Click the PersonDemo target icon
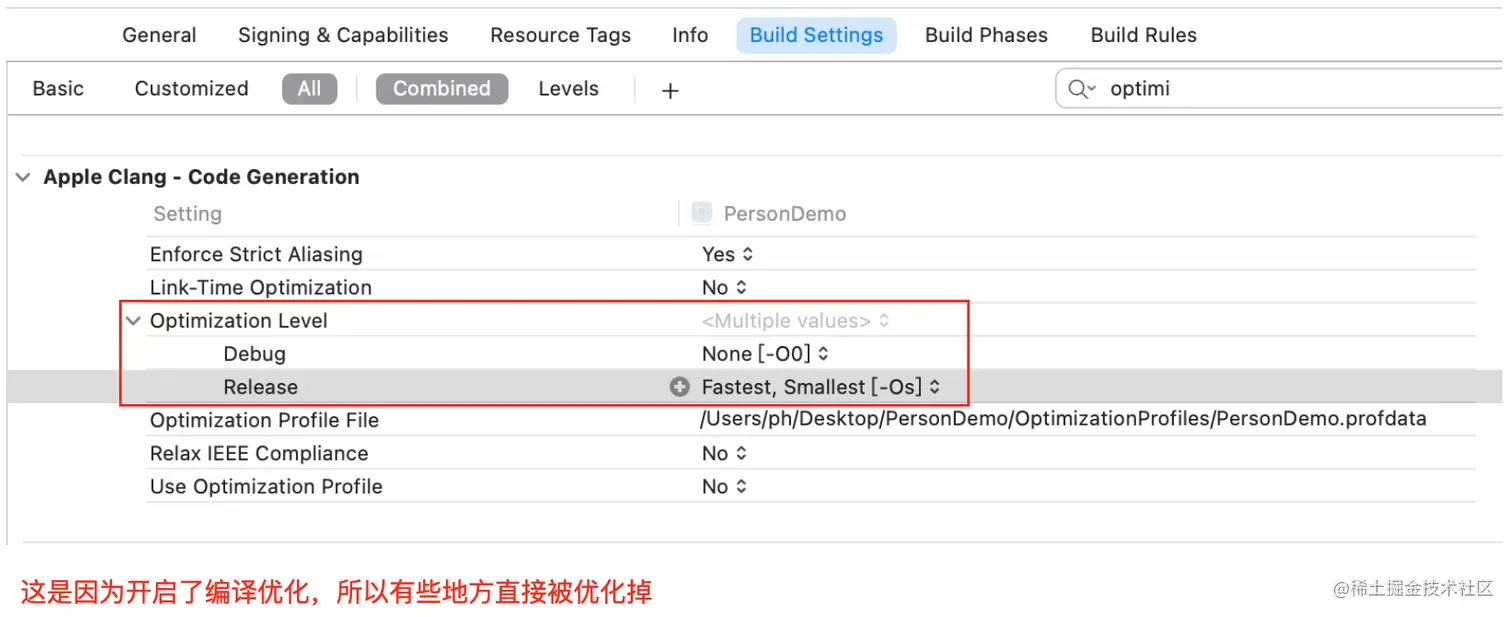 (702, 213)
